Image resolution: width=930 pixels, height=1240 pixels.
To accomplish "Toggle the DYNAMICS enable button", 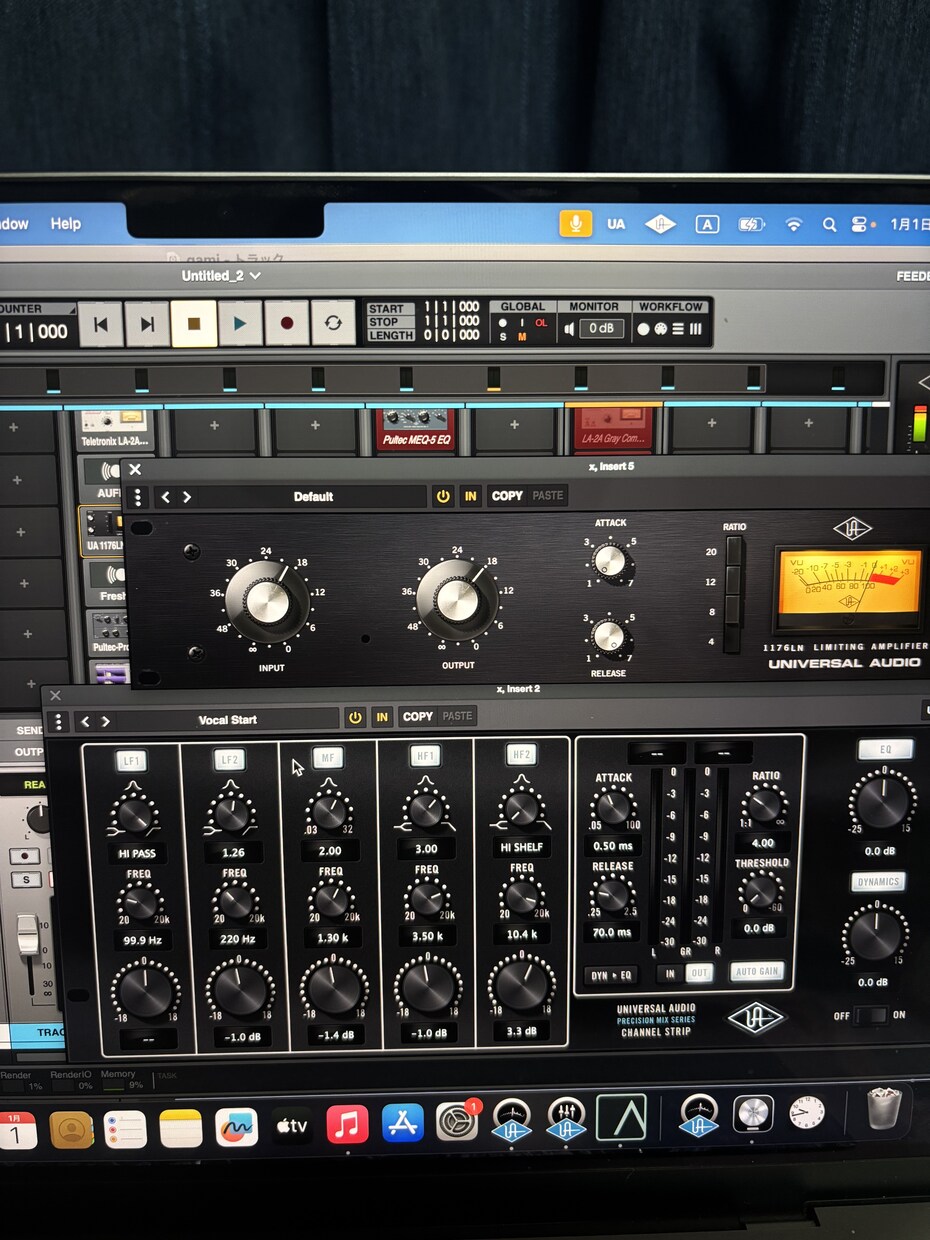I will coord(878,882).
